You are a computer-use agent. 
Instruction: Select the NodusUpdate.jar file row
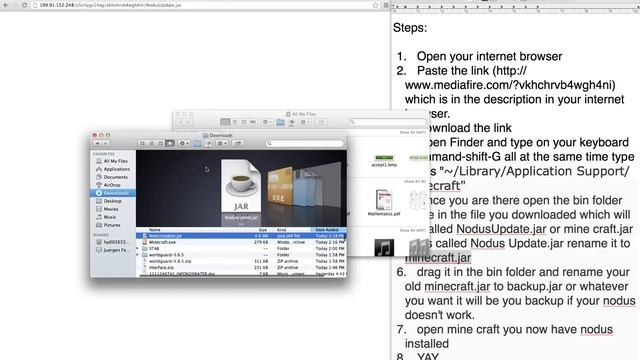coord(241,236)
